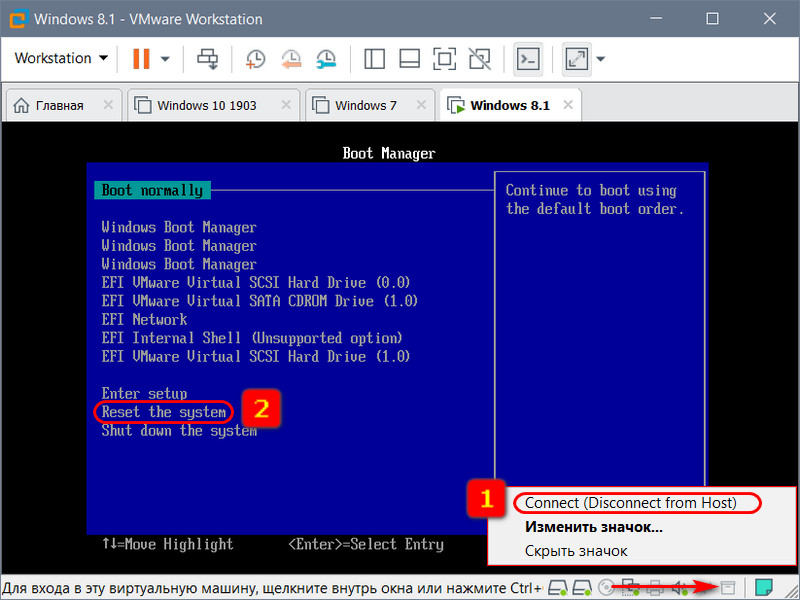Screen dimensions: 800x600
Task: Click the network adapter status icon
Action: coord(631,588)
